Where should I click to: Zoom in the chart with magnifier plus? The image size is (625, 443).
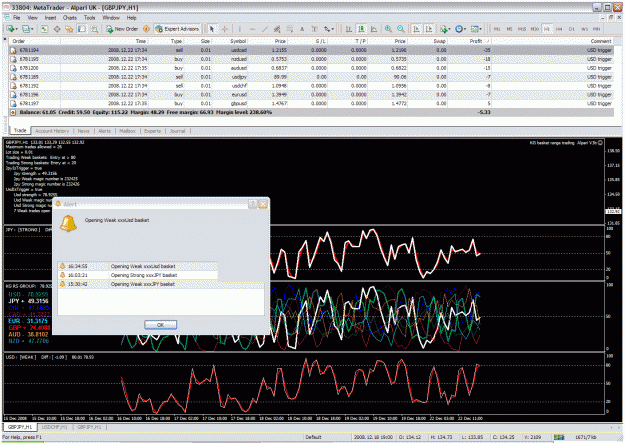click(x=388, y=29)
